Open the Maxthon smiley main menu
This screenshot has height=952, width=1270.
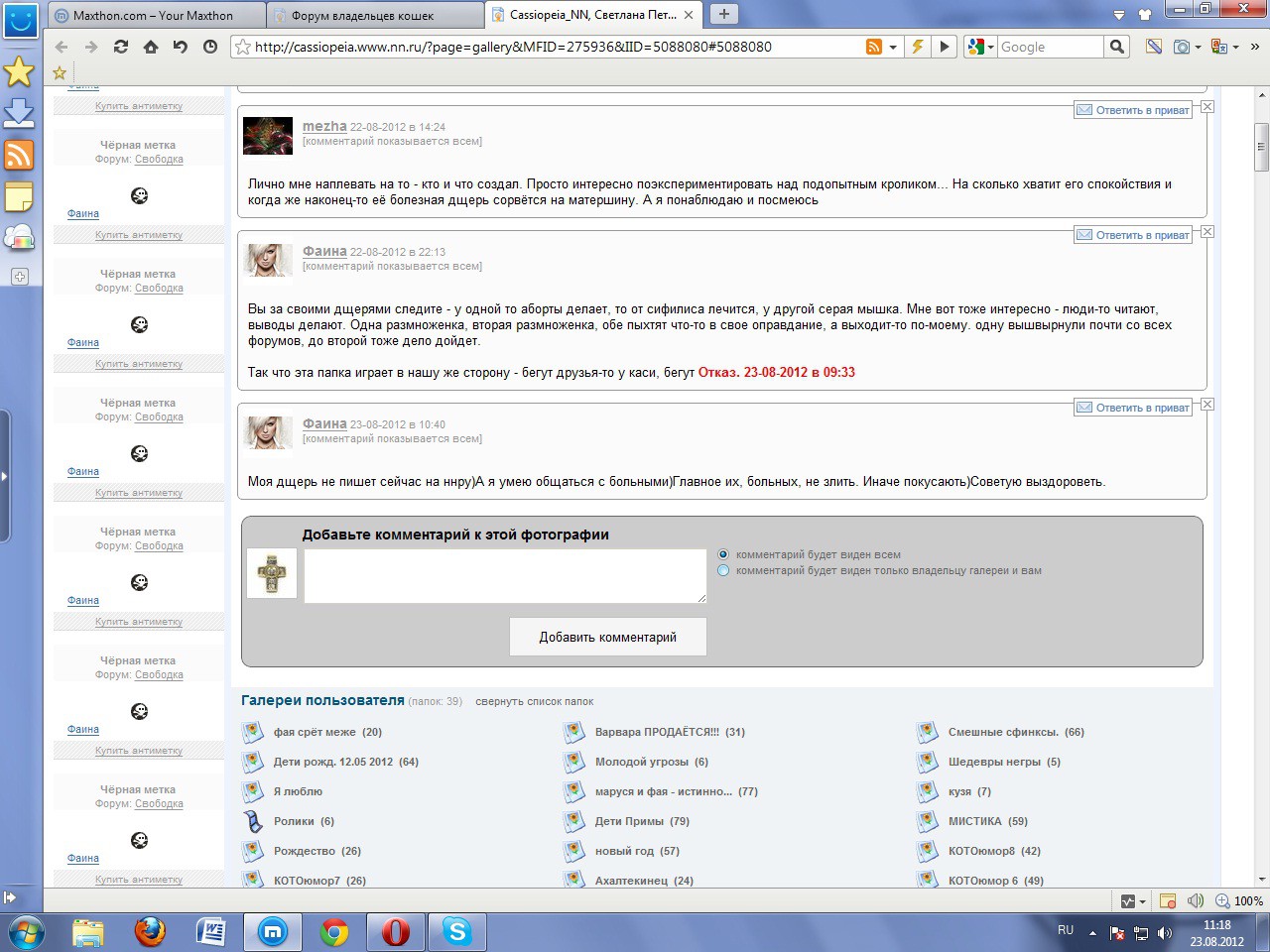(20, 19)
